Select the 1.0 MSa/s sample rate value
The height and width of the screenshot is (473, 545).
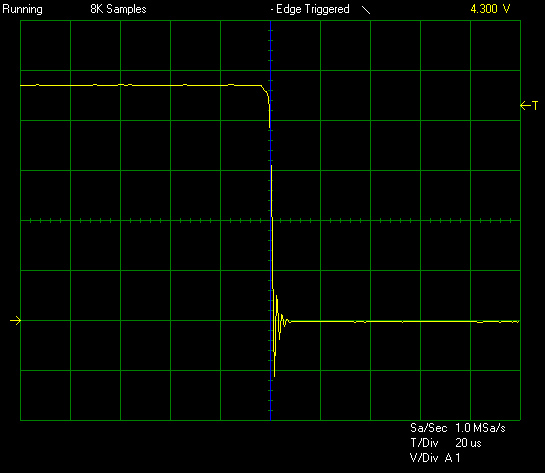[x=480, y=428]
